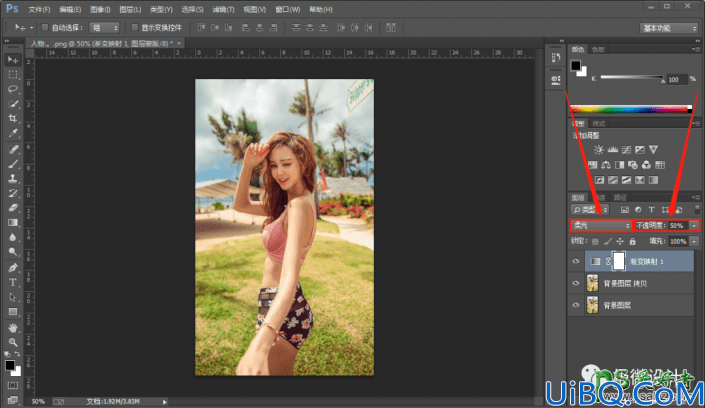This screenshot has width=705, height=408.
Task: Select the Eyedropper tool
Action: [x=13, y=133]
